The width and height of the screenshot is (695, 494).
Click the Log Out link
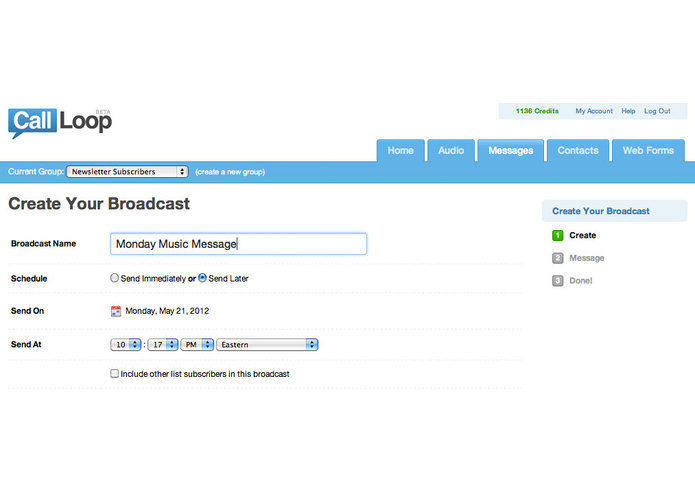657,111
